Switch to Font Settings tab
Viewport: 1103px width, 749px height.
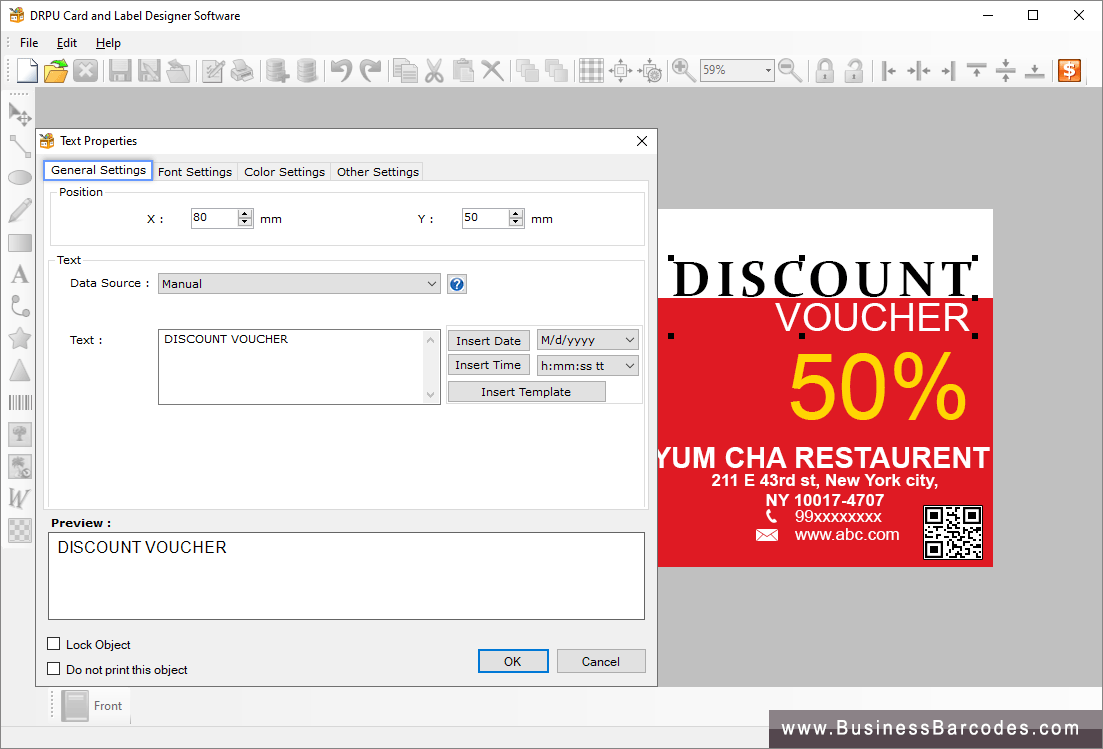click(195, 172)
